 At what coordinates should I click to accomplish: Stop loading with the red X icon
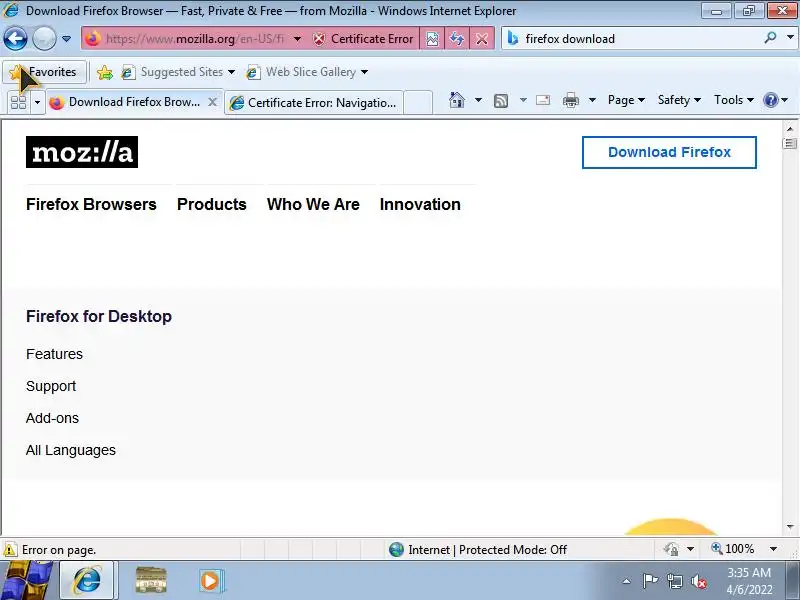click(x=482, y=39)
